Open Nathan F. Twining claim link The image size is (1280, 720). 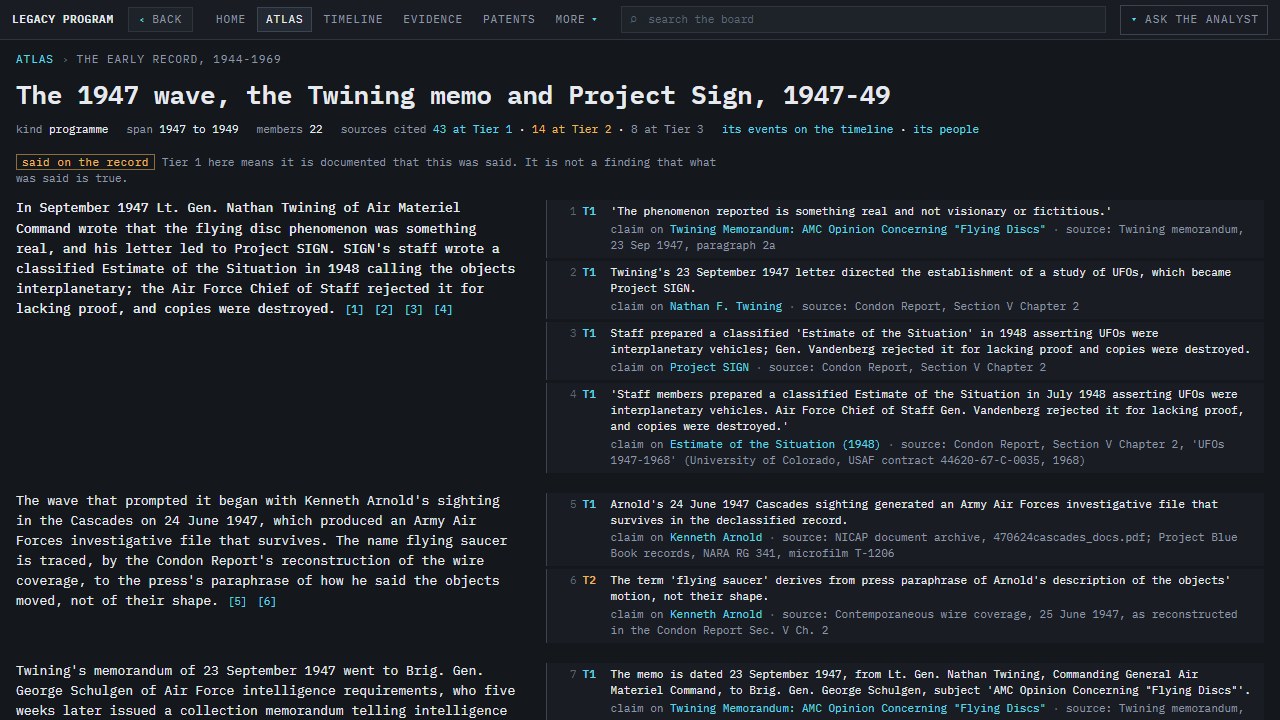point(726,306)
